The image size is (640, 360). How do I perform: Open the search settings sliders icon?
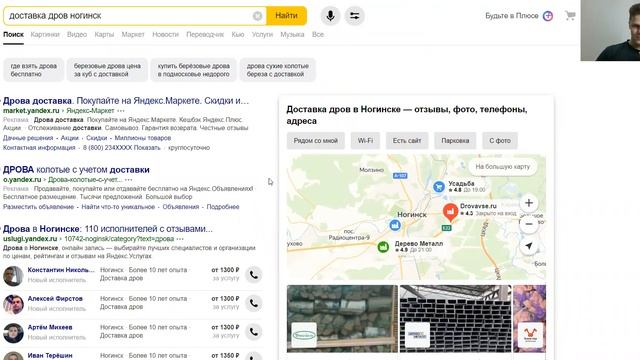point(354,16)
